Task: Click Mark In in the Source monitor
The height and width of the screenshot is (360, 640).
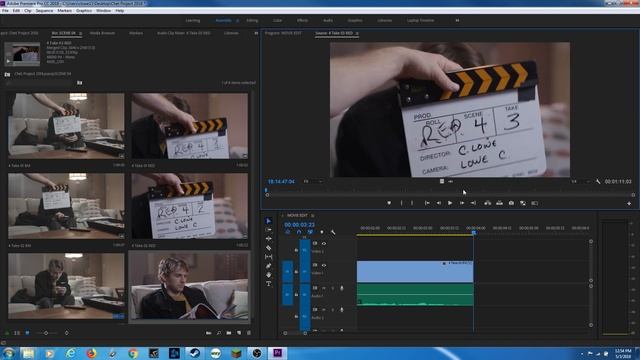Action: pyautogui.click(x=401, y=203)
